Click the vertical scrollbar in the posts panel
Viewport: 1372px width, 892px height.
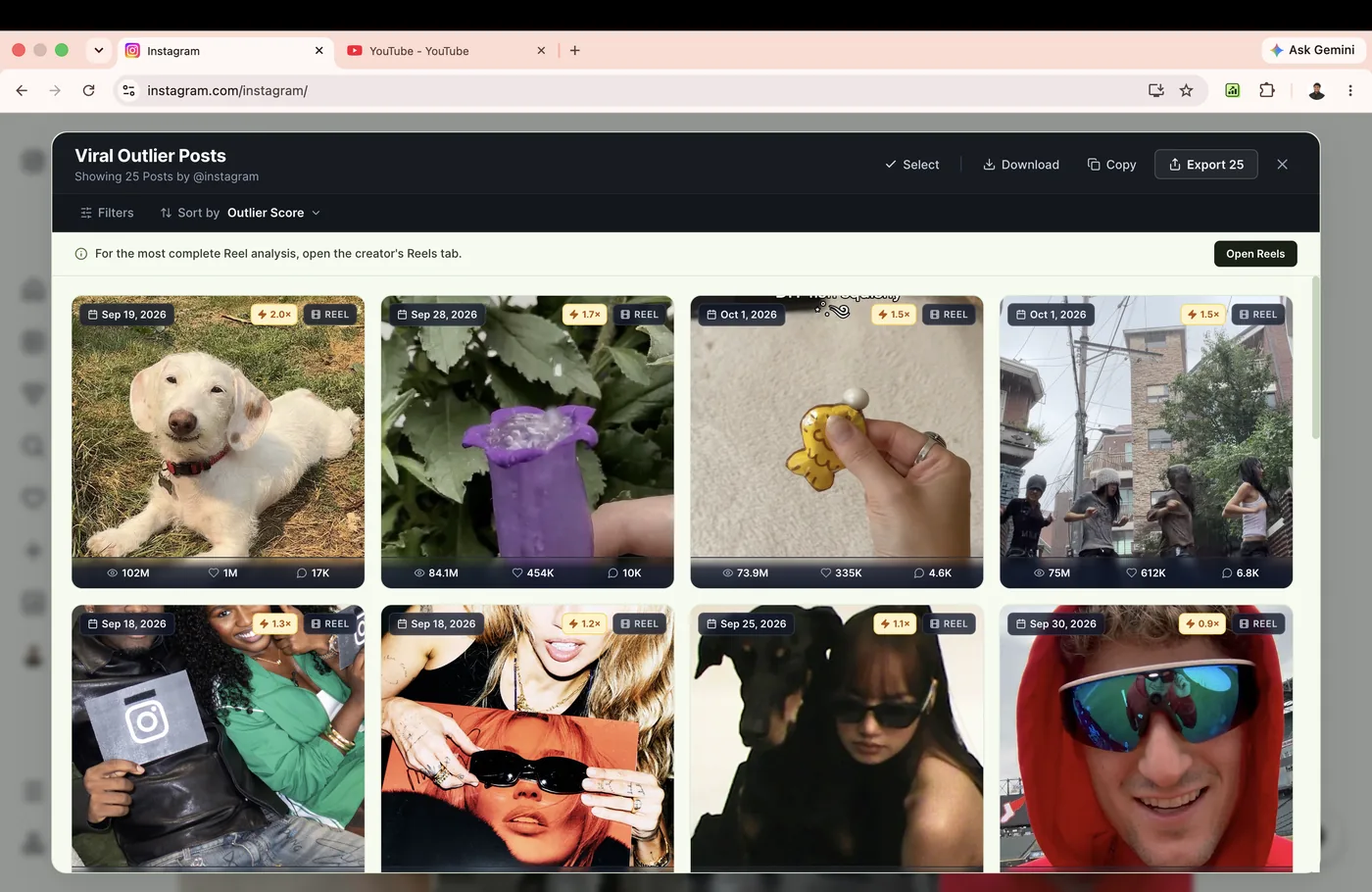coord(1315,358)
